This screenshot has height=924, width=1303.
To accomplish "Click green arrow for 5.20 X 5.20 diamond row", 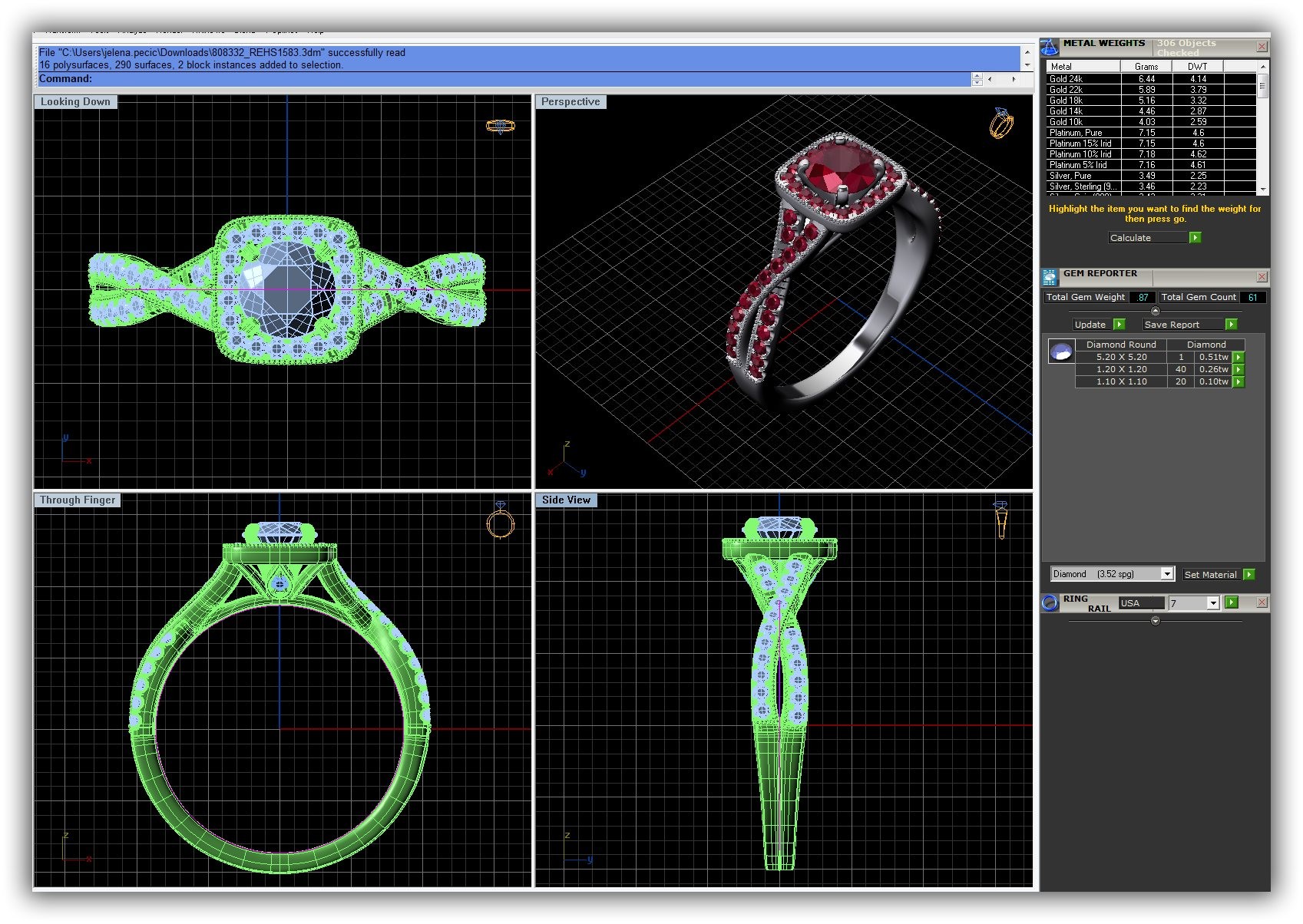I will coord(1239,357).
